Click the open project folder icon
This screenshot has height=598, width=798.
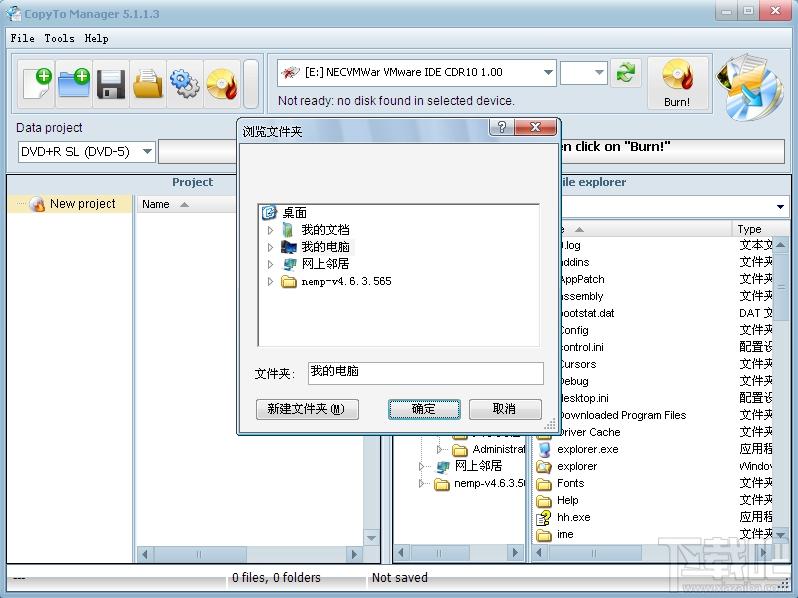click(148, 83)
